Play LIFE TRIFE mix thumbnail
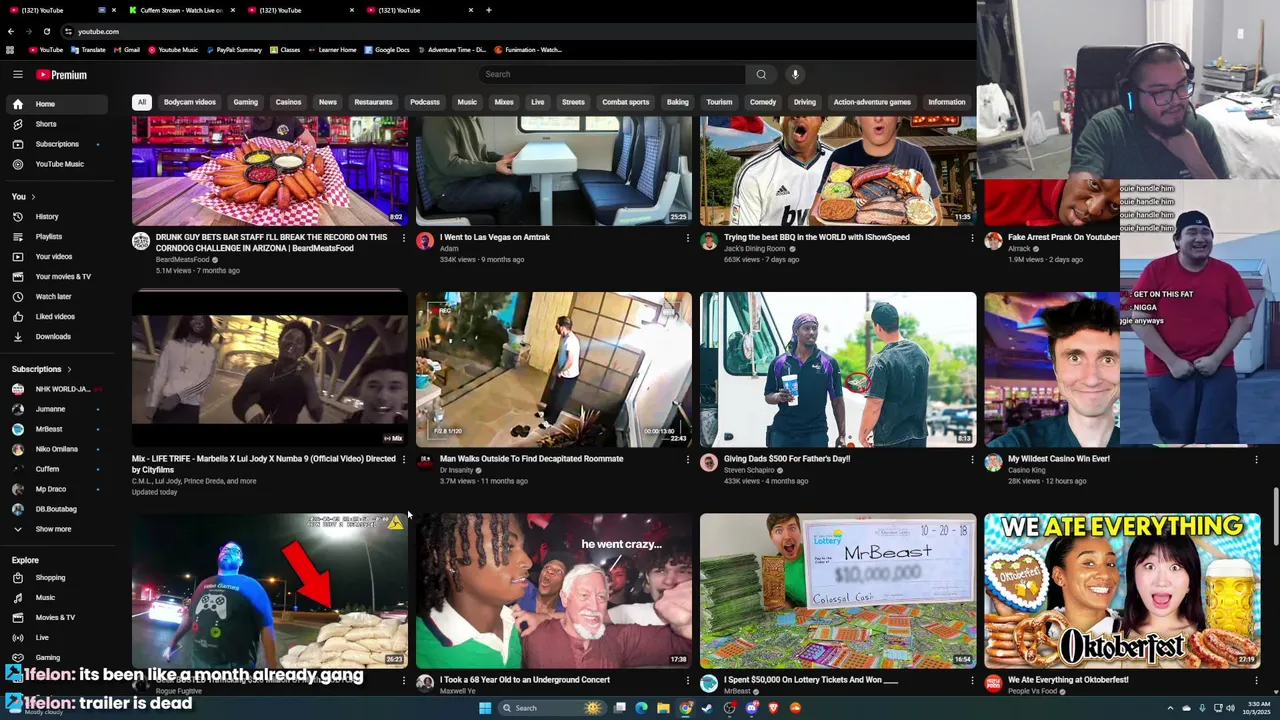 click(x=269, y=369)
